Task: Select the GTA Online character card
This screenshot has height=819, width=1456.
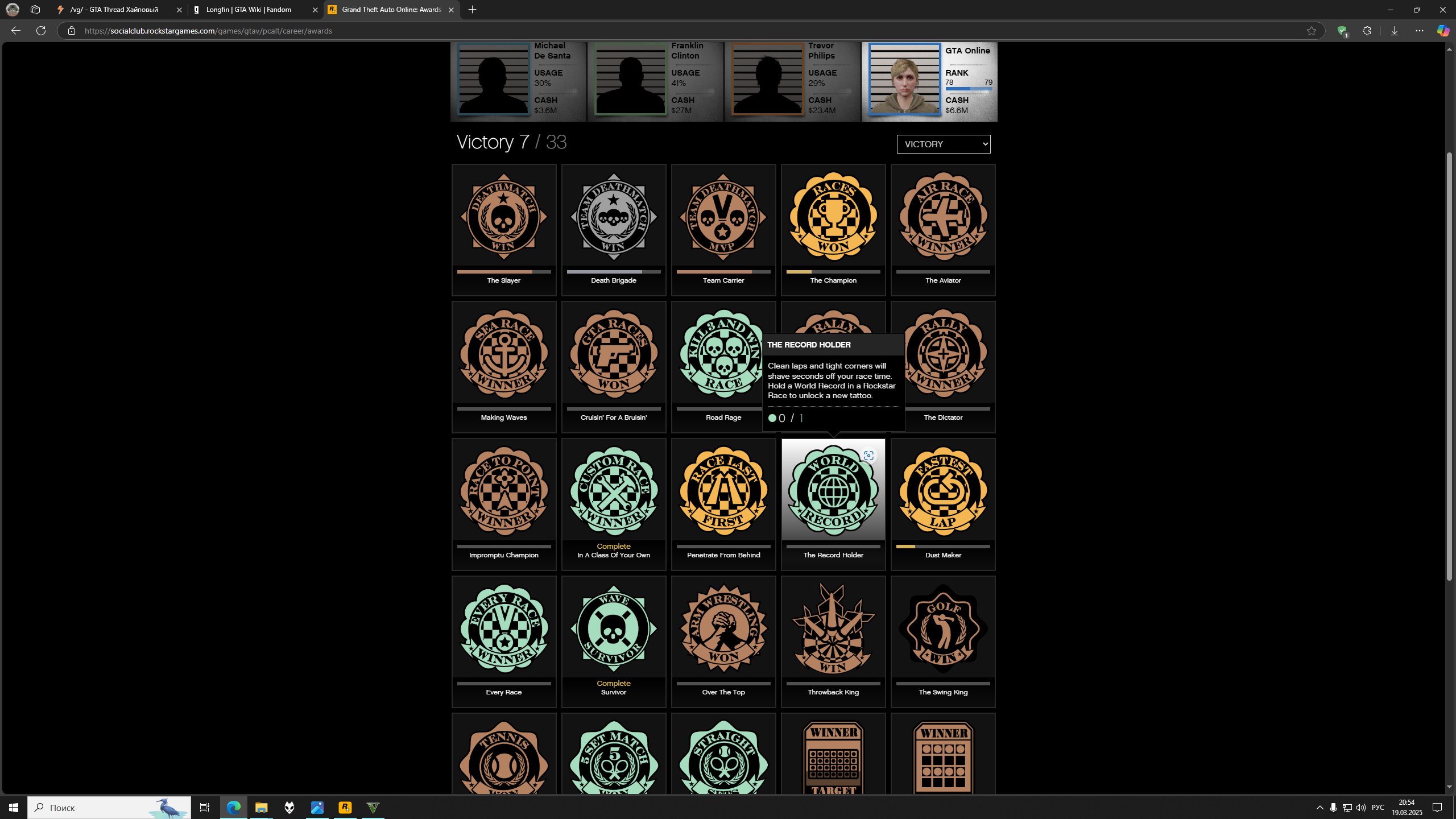Action: [929, 81]
